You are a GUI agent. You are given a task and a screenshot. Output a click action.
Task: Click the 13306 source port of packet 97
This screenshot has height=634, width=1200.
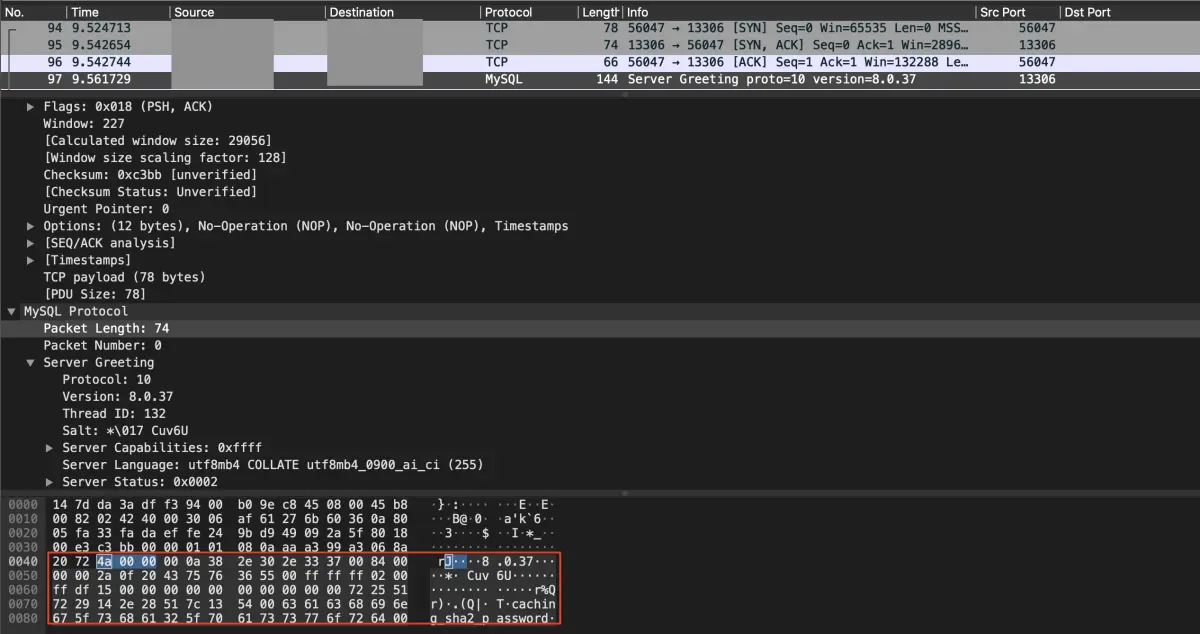coord(1037,79)
